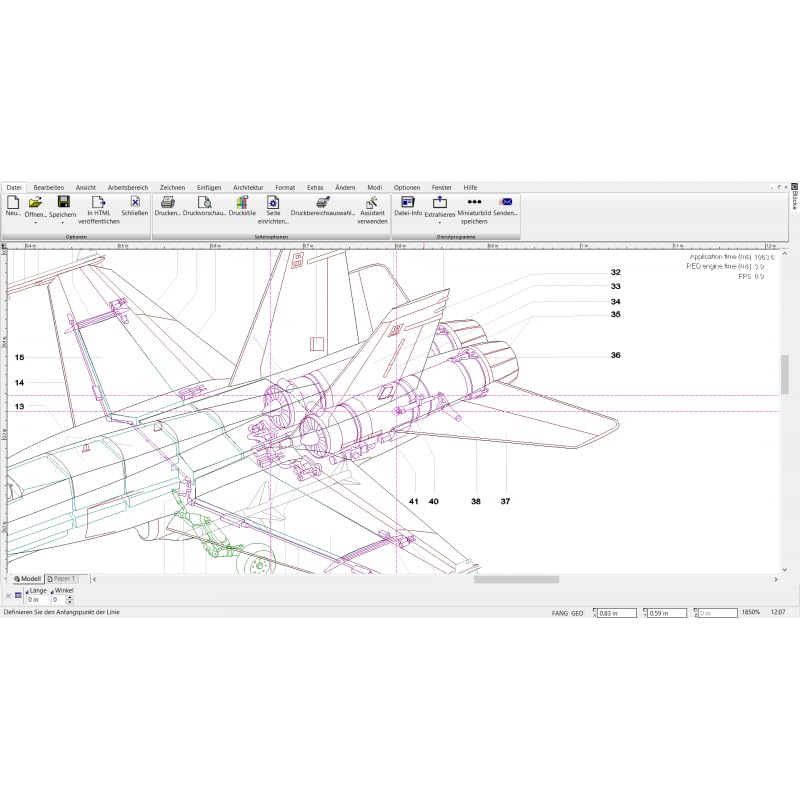Image resolution: width=800 pixels, height=800 pixels.
Task: Decrease Winkel with stepper down arrow
Action: pyautogui.click(x=70, y=602)
